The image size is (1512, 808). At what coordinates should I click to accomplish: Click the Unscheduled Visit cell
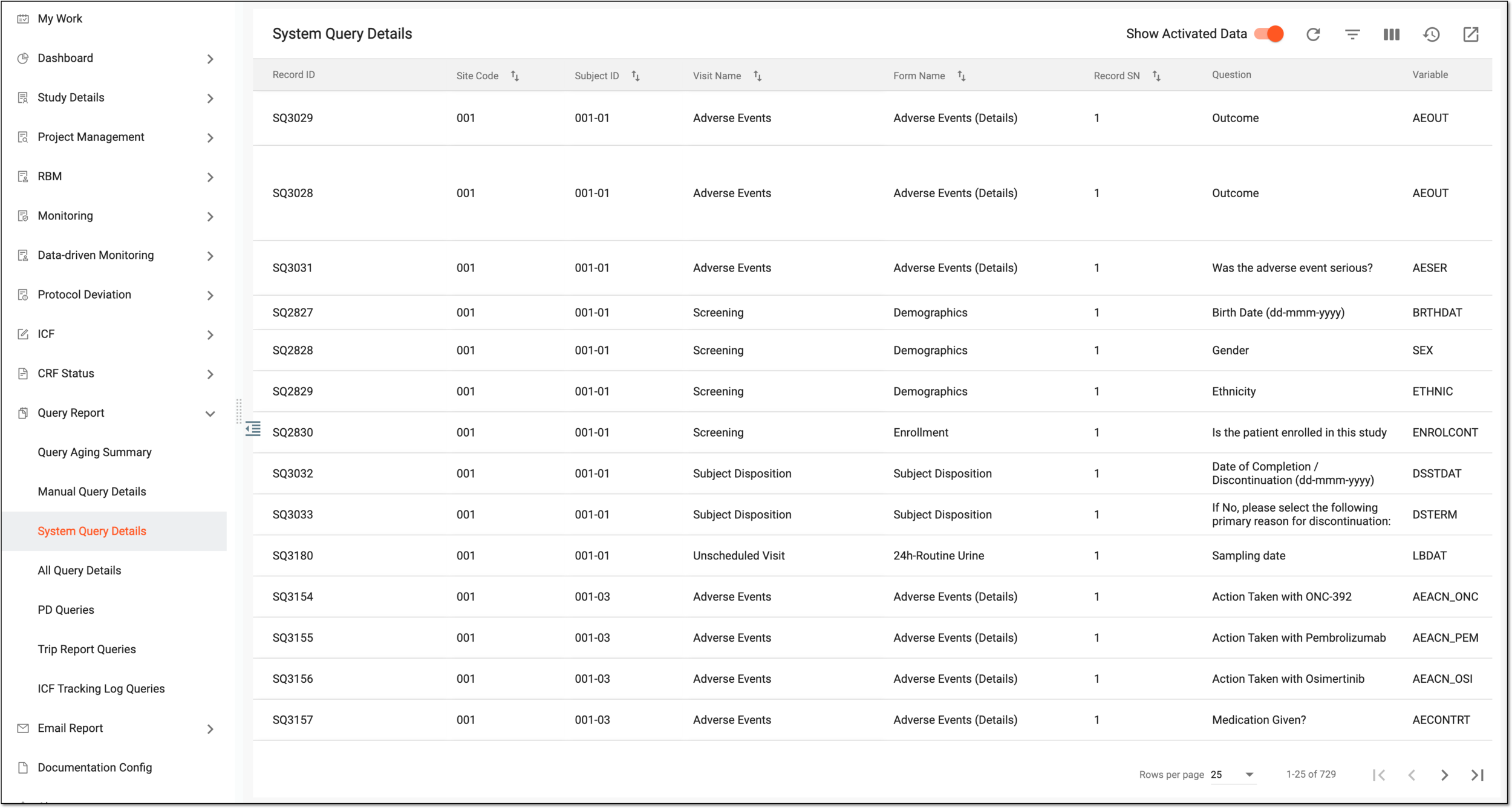[738, 555]
